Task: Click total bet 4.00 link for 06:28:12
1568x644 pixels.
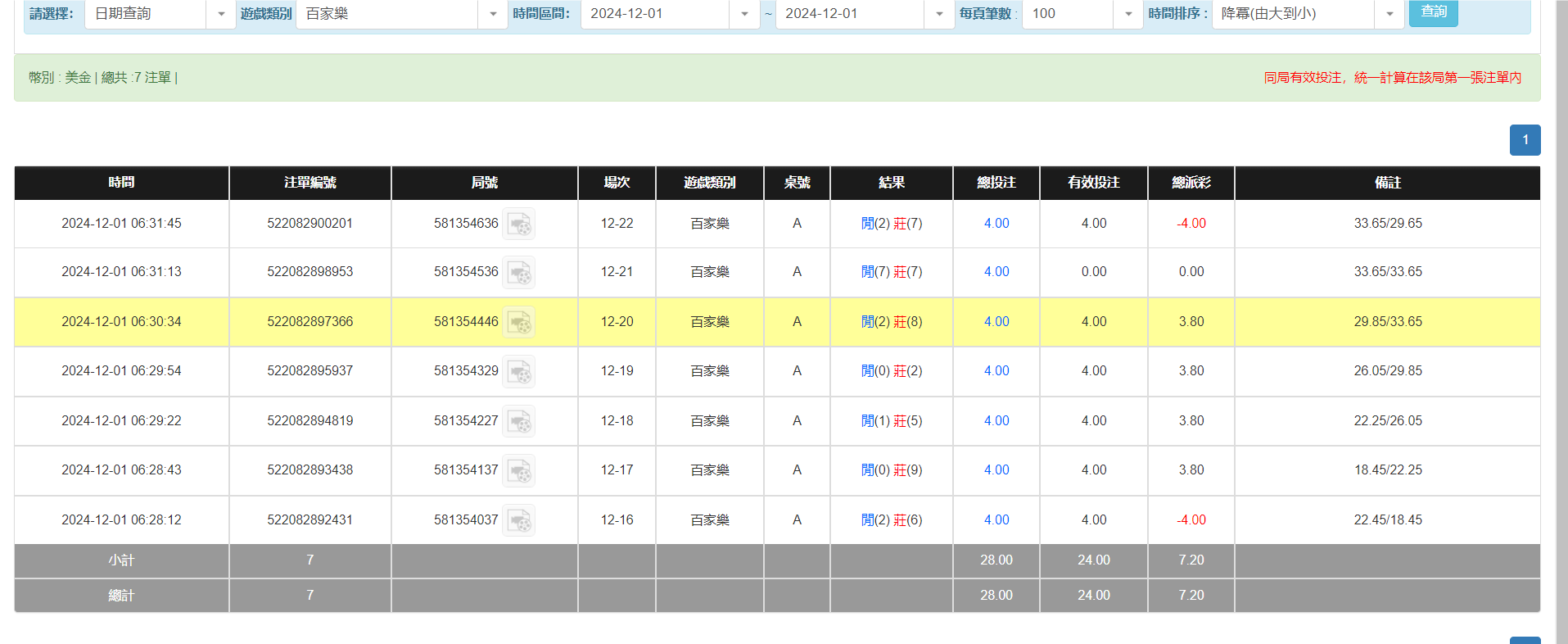Action: pos(996,520)
